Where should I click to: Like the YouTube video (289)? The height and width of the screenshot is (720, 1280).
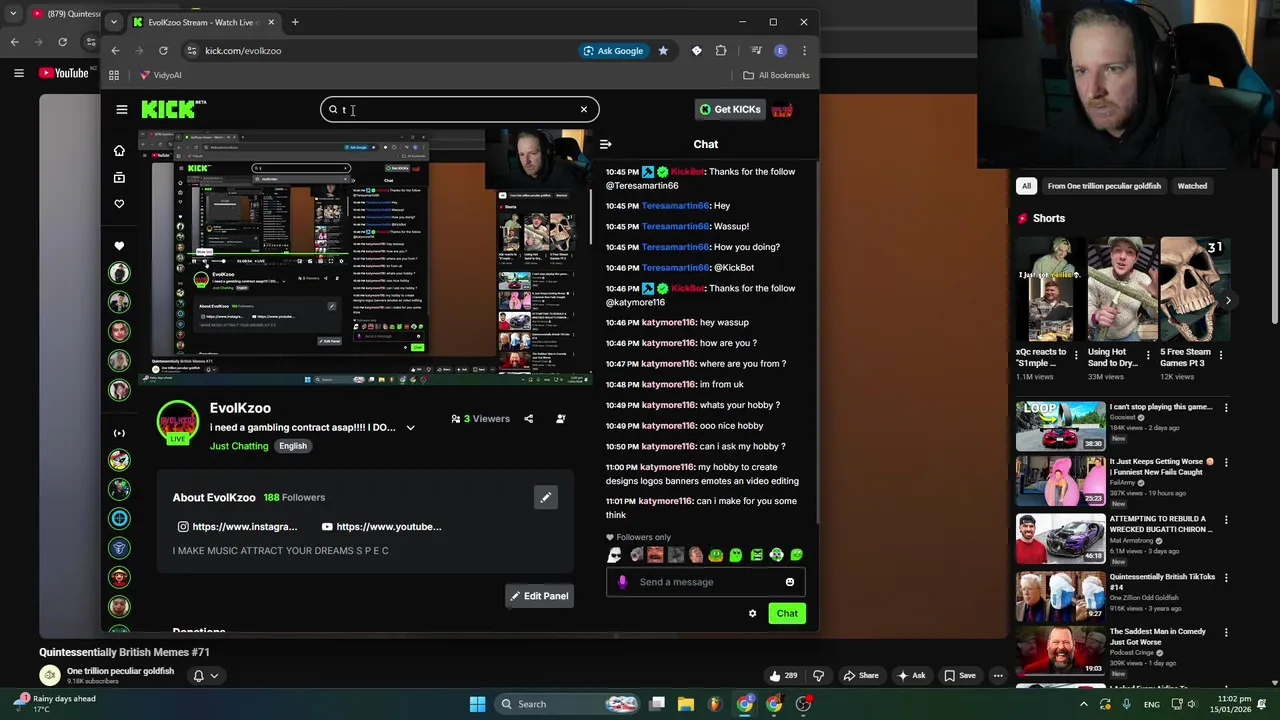[x=783, y=676]
